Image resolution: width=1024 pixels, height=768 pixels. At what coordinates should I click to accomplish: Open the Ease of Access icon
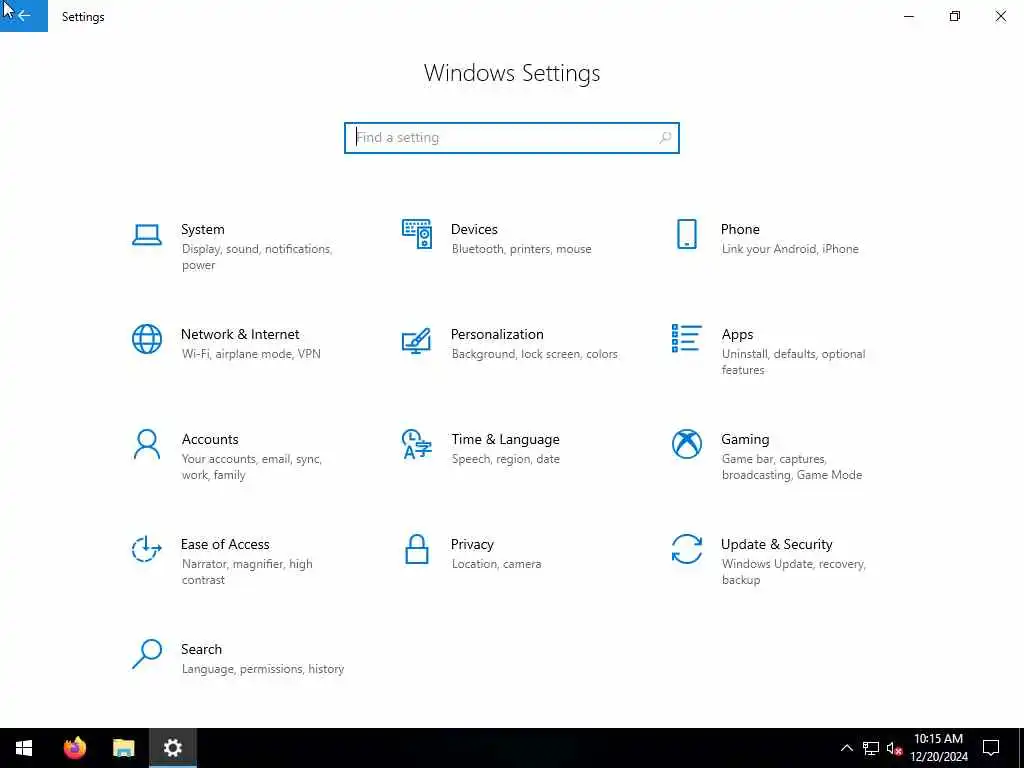click(147, 549)
